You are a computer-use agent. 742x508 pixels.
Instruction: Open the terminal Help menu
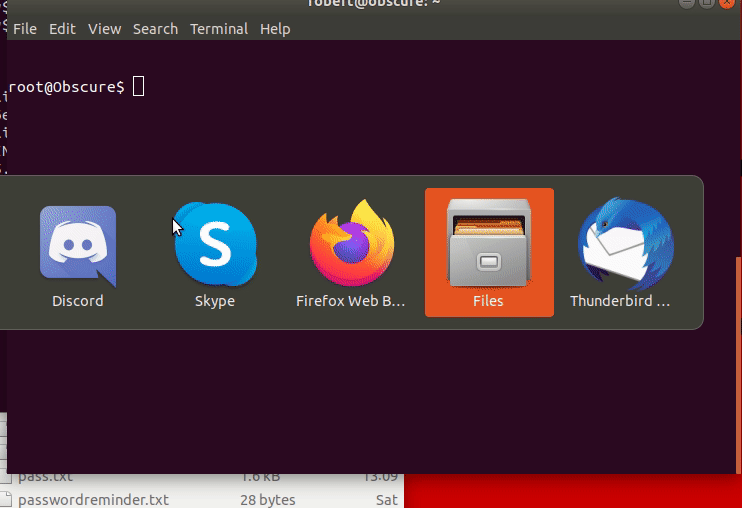pyautogui.click(x=275, y=29)
